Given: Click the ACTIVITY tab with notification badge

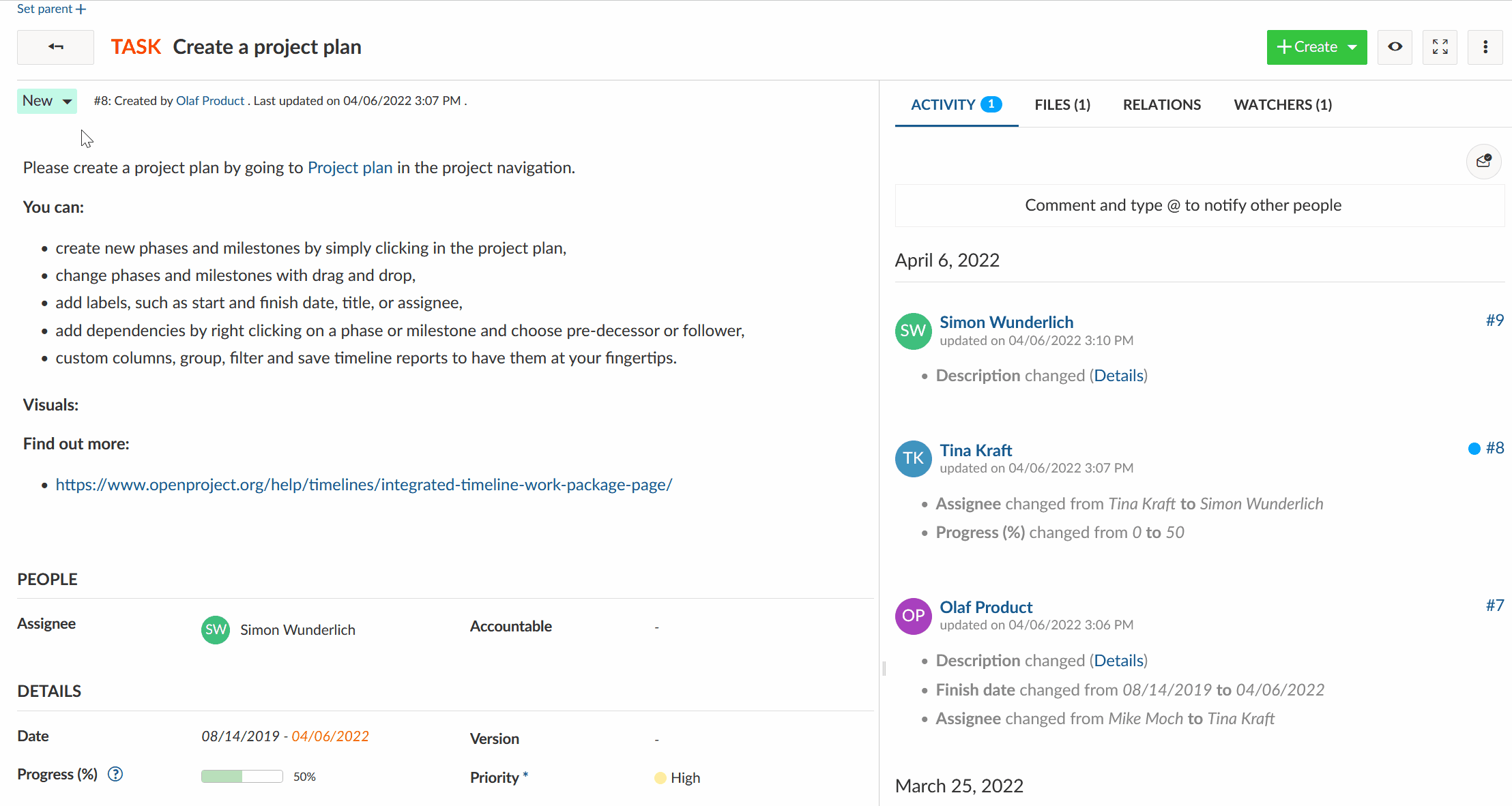Looking at the screenshot, I should 955,104.
